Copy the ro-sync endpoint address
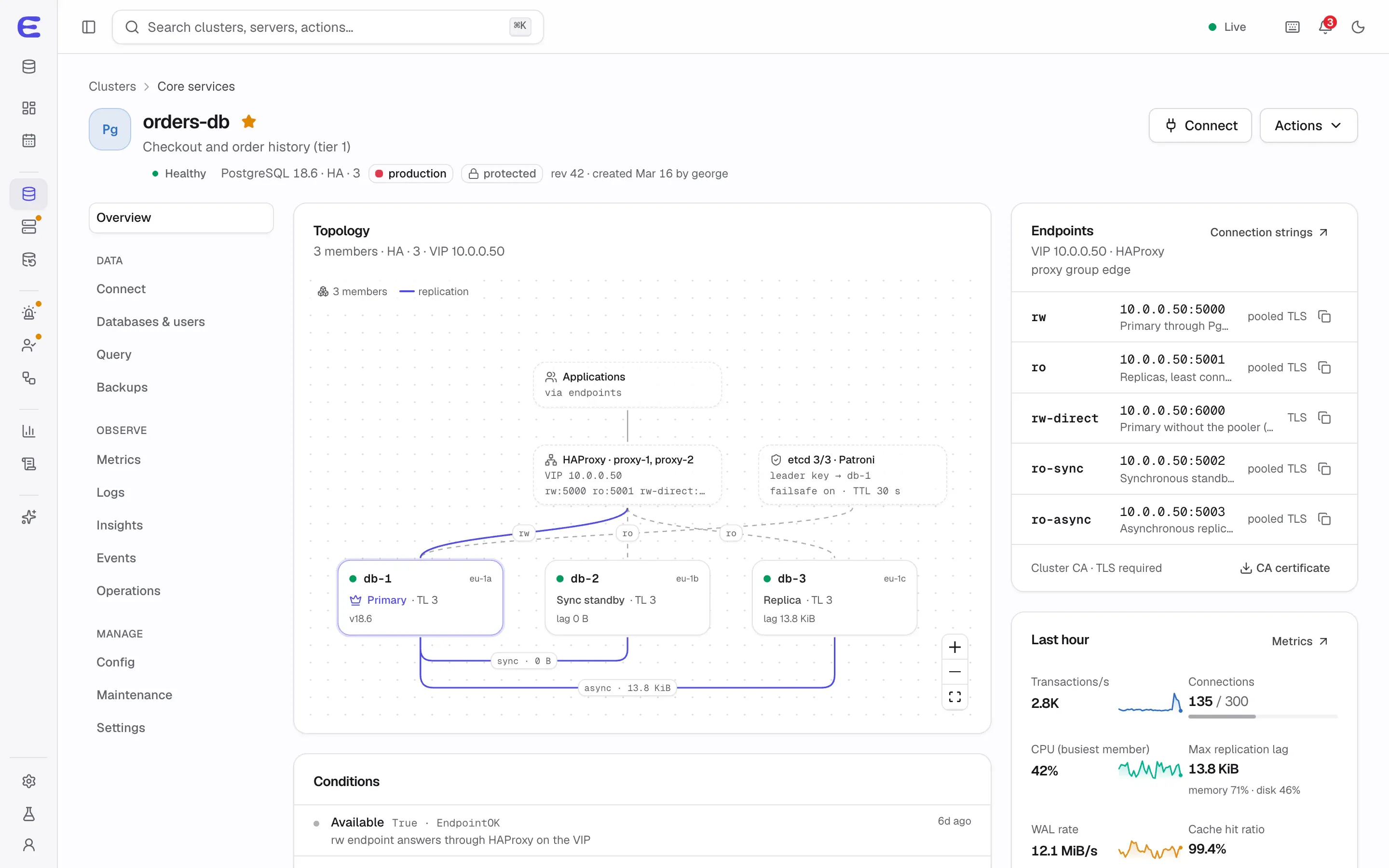This screenshot has height=868, width=1389. (x=1325, y=469)
